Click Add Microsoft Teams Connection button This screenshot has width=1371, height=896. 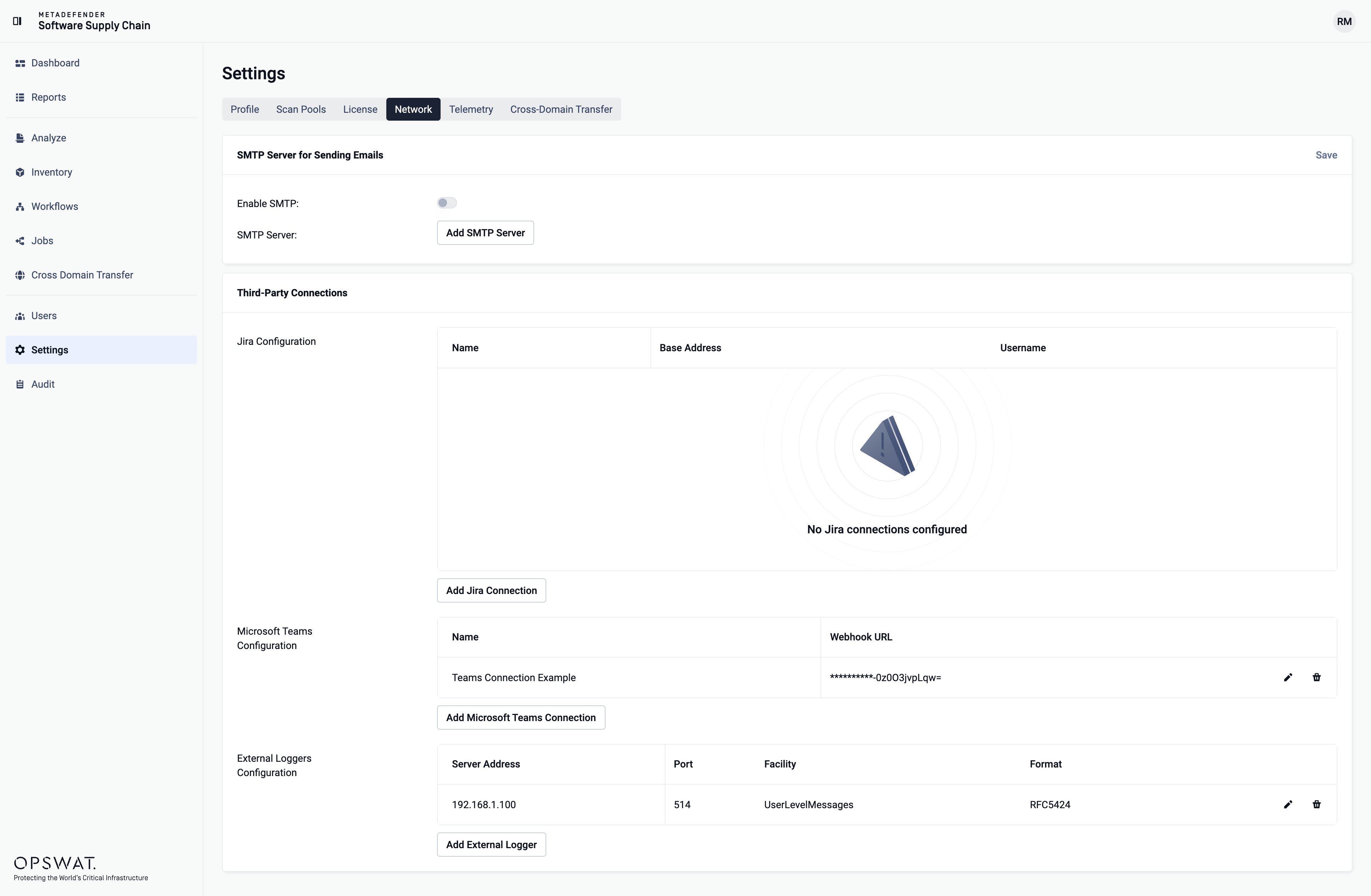[x=521, y=718]
